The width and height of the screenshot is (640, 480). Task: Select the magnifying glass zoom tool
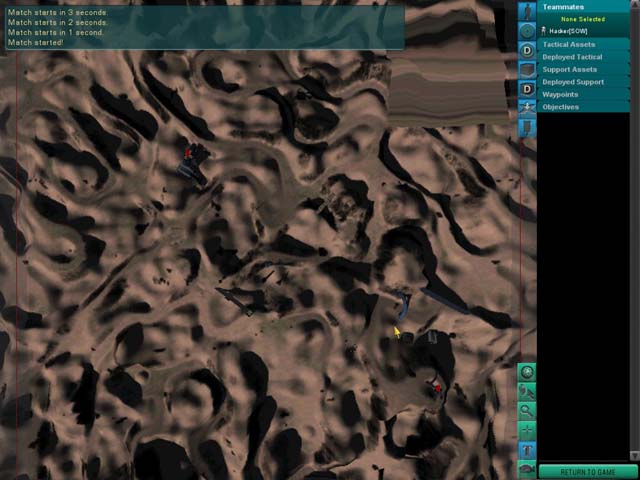(x=527, y=411)
